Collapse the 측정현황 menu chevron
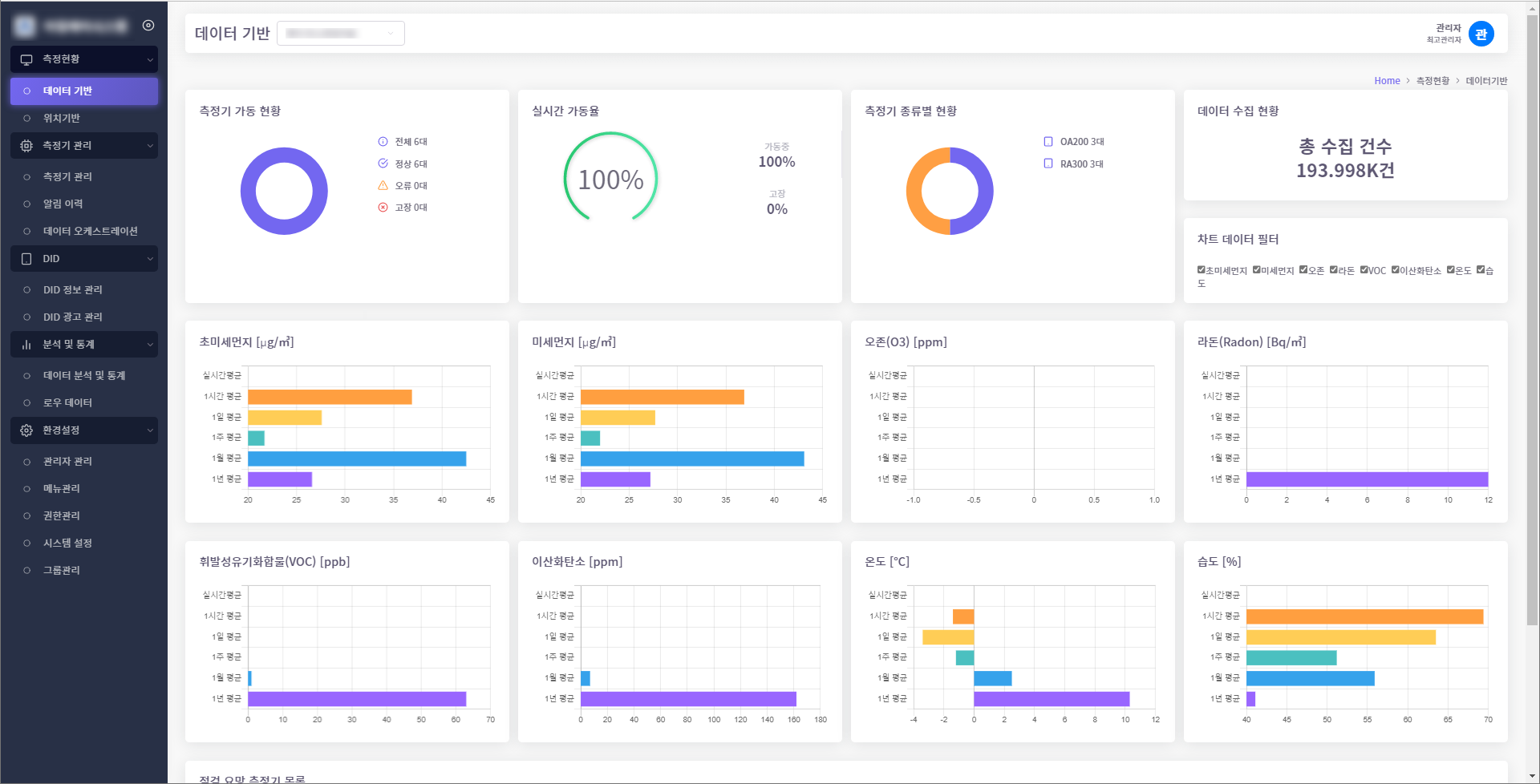The image size is (1540, 784). (x=150, y=59)
